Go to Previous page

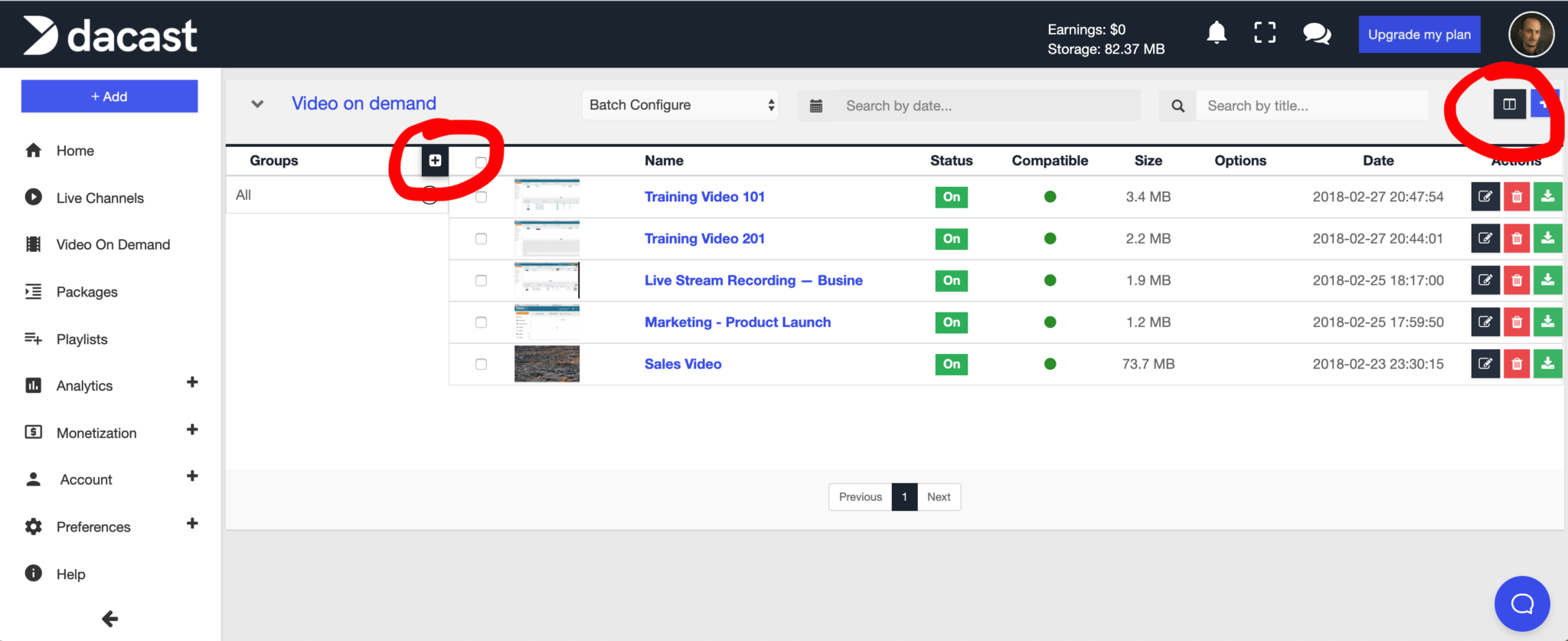(861, 497)
